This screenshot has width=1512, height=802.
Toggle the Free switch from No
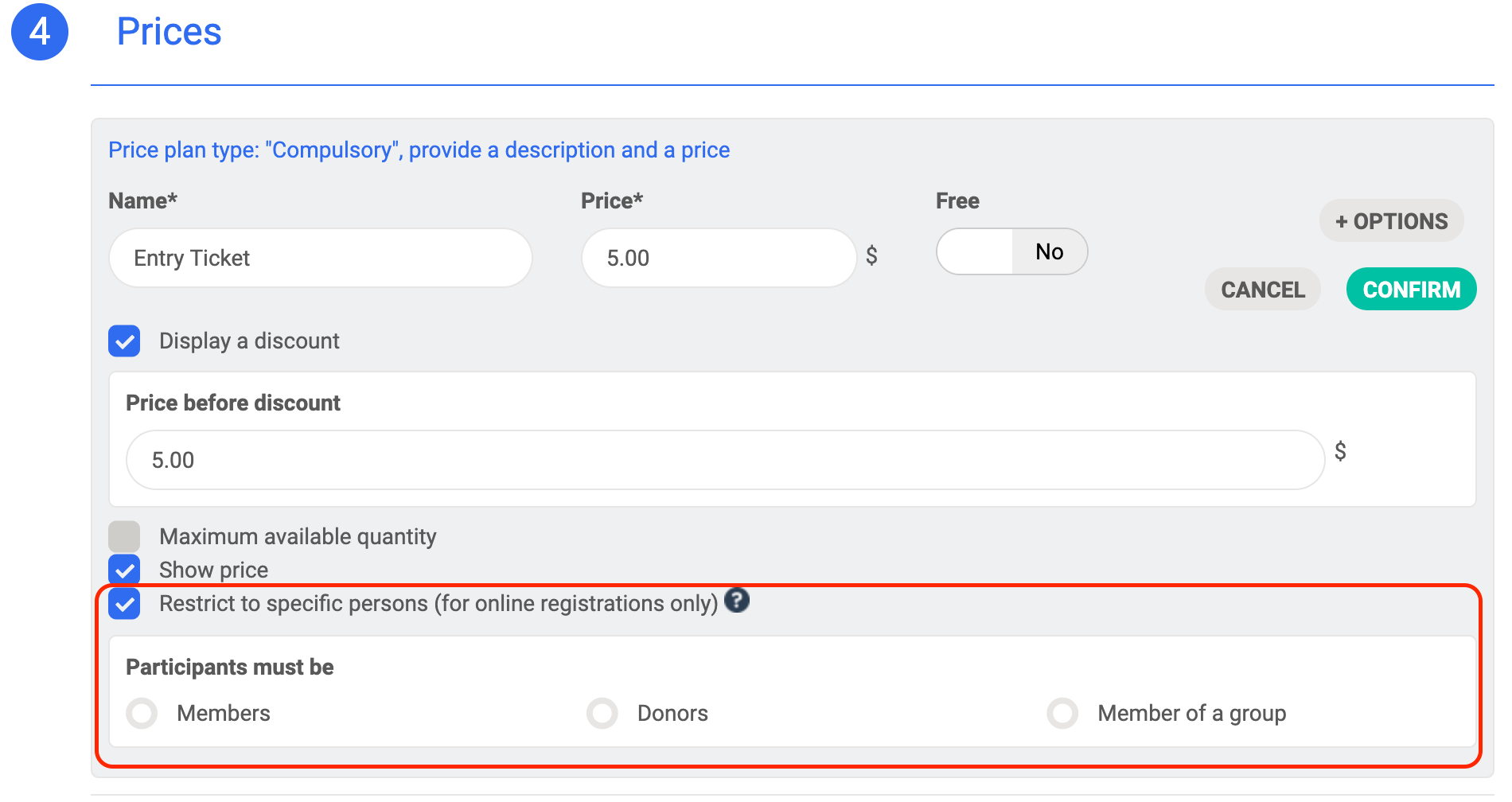[1011, 251]
